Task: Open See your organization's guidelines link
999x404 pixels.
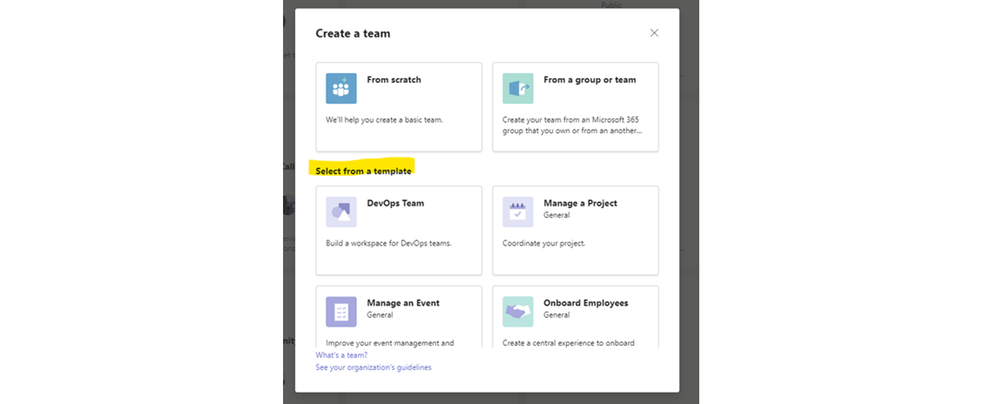Action: [373, 367]
